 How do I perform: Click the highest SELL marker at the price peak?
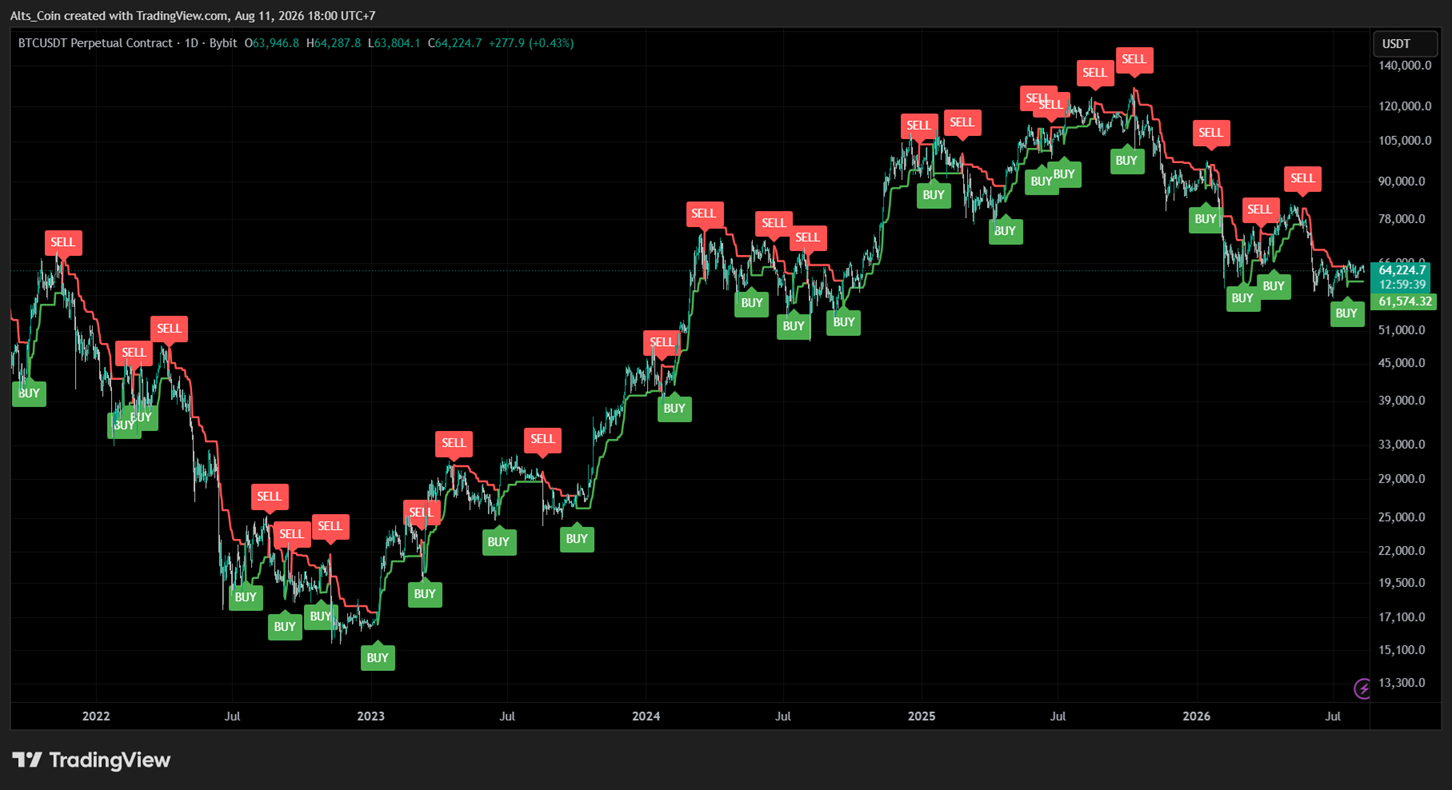1133,59
